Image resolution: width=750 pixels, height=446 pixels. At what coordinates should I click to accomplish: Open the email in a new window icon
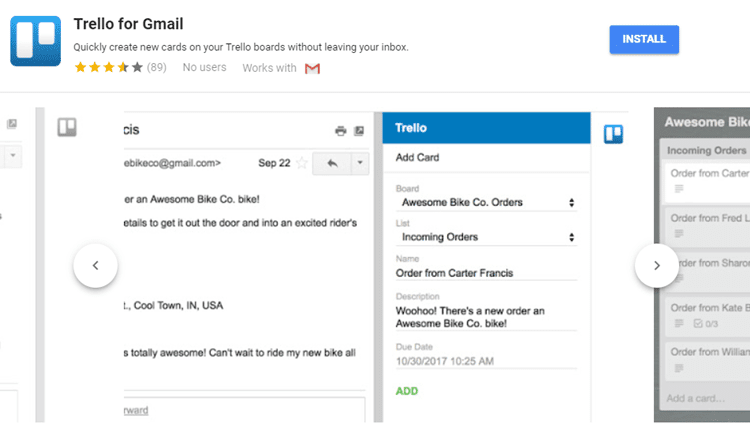[359, 131]
